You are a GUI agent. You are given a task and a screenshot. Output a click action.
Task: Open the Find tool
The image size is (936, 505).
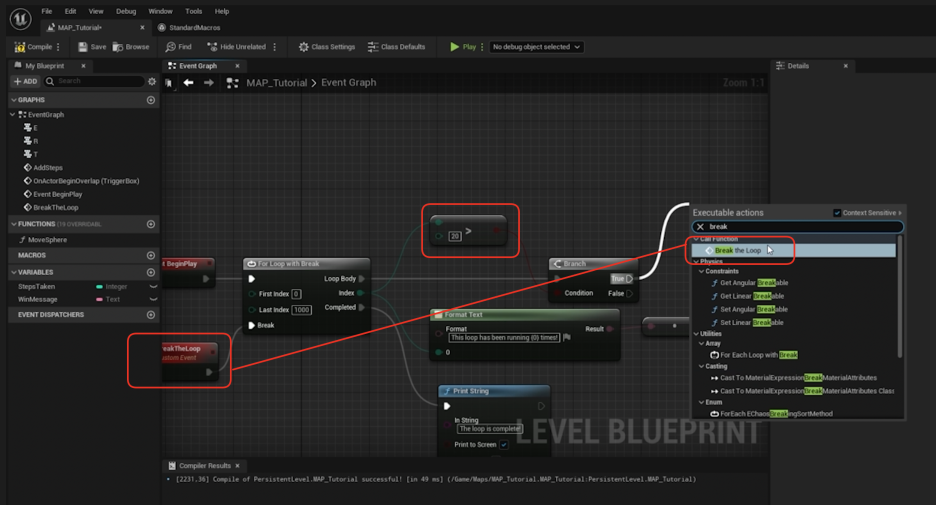(178, 47)
